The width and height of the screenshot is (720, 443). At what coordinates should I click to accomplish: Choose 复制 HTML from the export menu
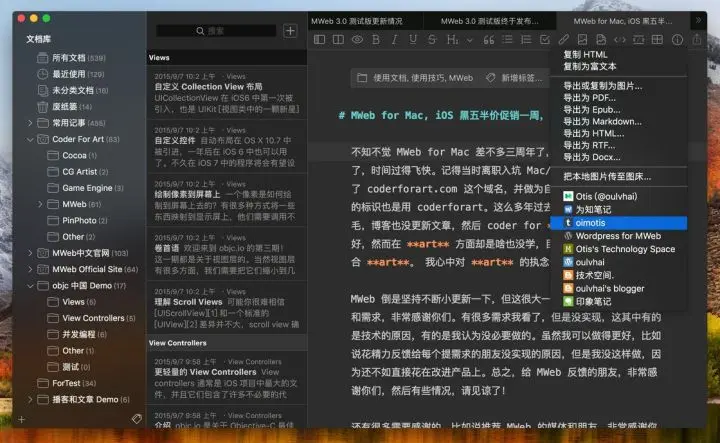click(x=619, y=55)
